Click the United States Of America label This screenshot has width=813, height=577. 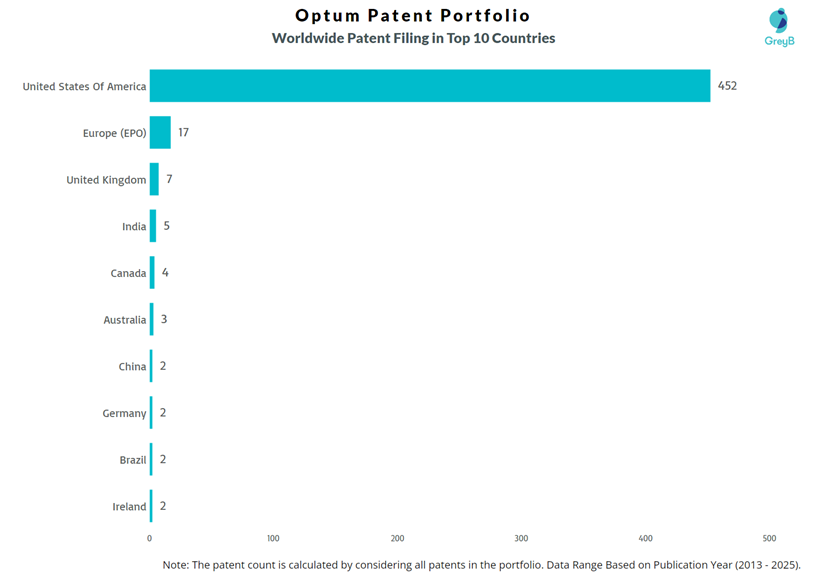click(84, 87)
